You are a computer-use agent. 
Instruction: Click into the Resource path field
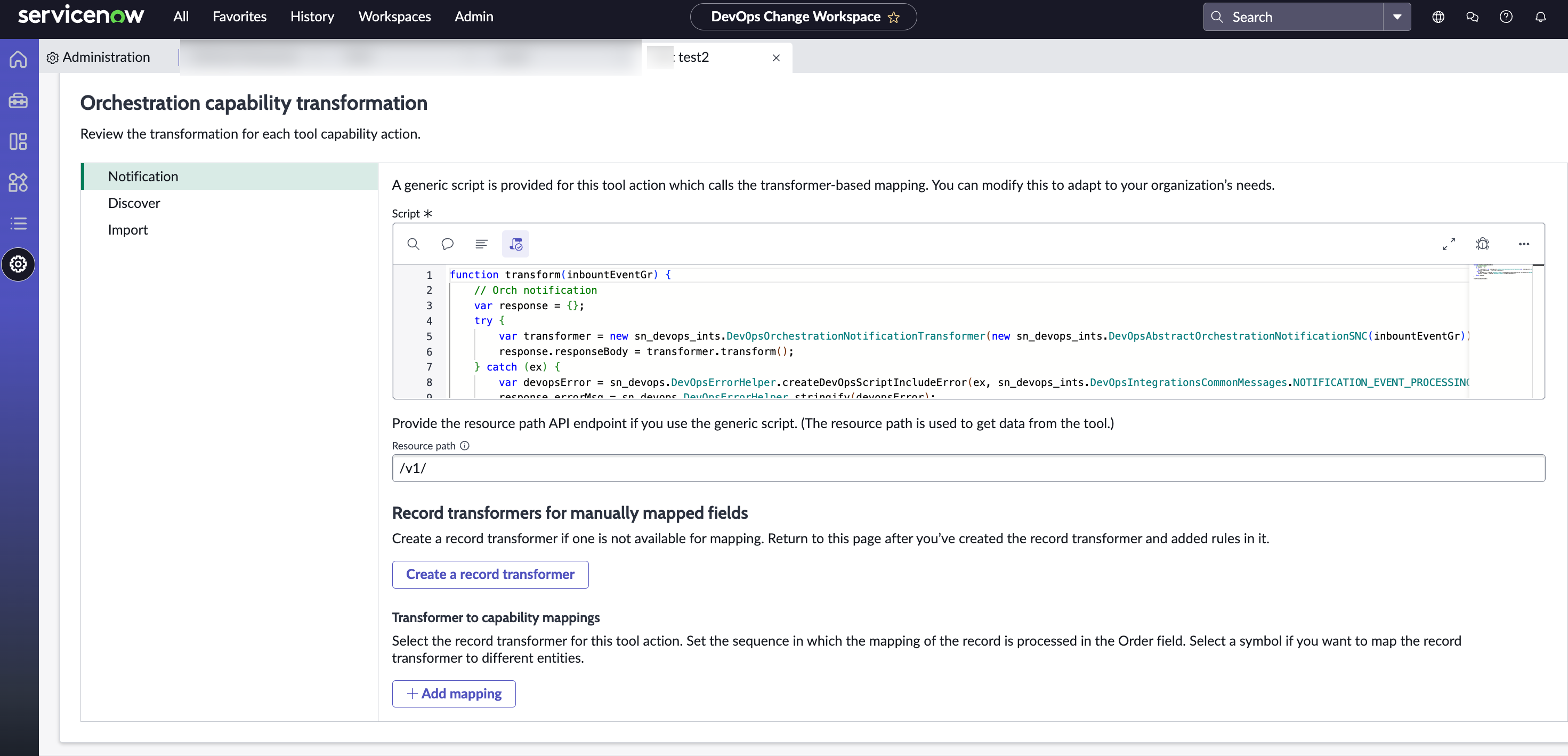coord(968,468)
